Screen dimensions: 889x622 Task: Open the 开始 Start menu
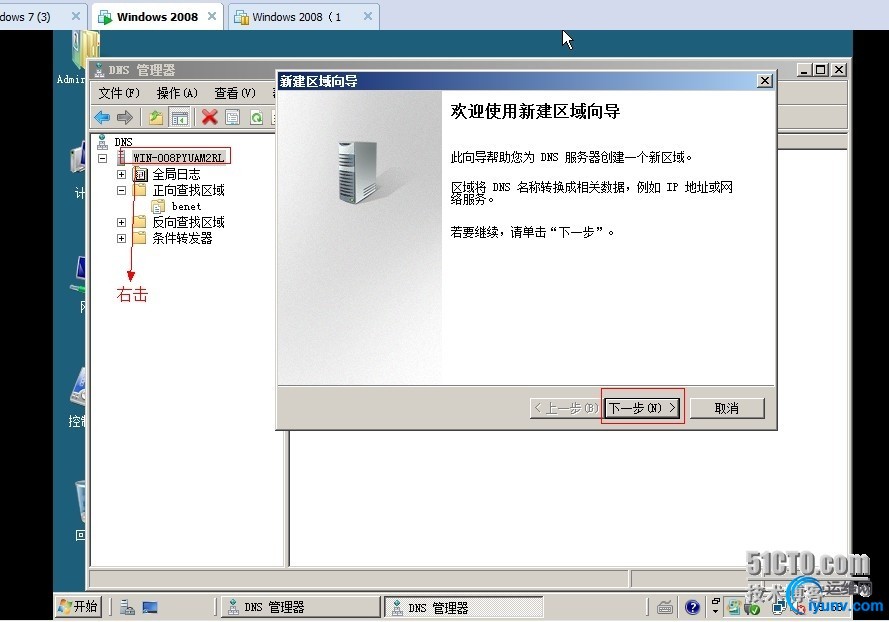coord(78,607)
